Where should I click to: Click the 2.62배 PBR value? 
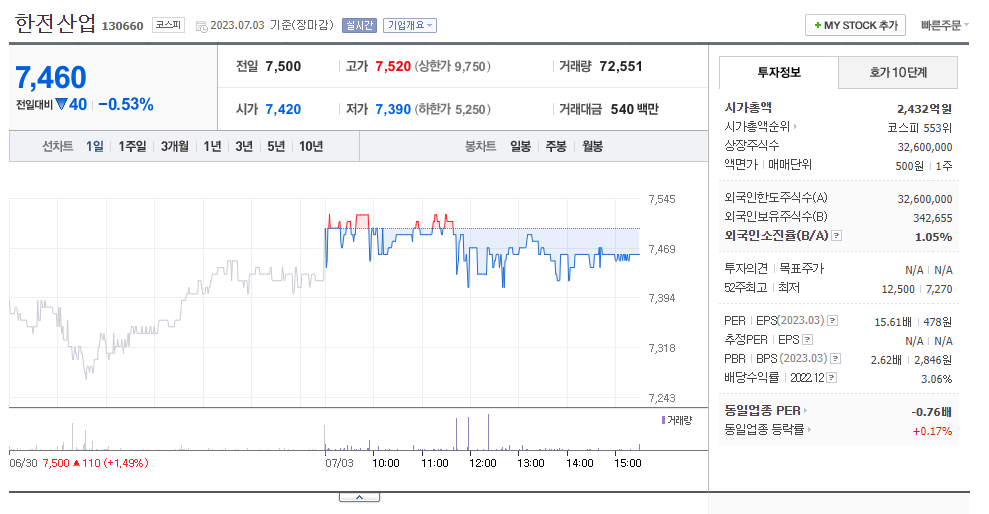[x=886, y=360]
